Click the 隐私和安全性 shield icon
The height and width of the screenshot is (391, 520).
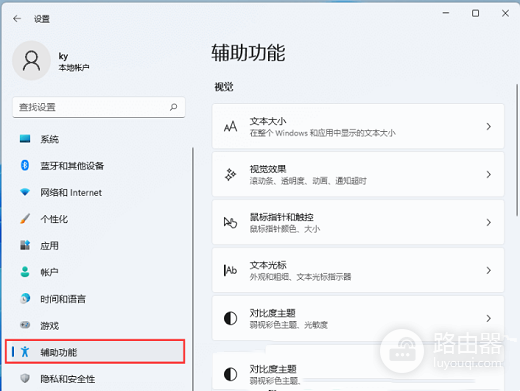25,378
